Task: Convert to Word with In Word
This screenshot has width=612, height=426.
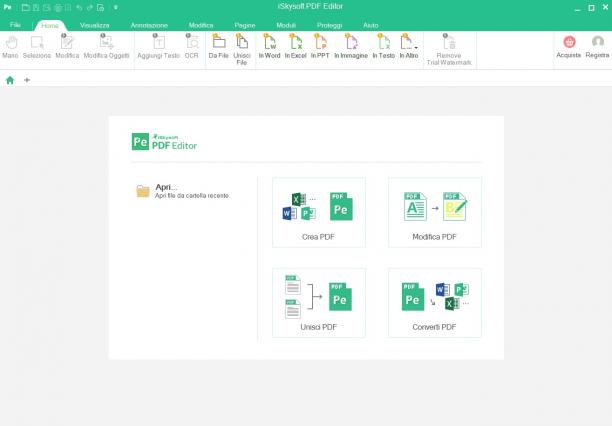Action: click(x=270, y=47)
